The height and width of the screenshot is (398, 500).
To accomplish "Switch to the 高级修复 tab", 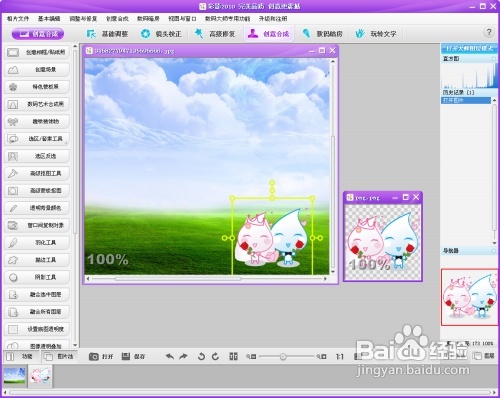I will click(x=215, y=34).
